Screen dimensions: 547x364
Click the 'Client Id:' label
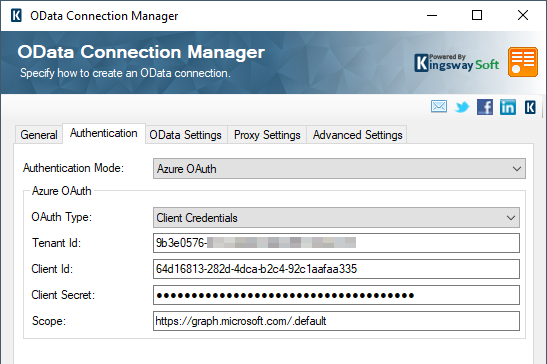[52, 269]
